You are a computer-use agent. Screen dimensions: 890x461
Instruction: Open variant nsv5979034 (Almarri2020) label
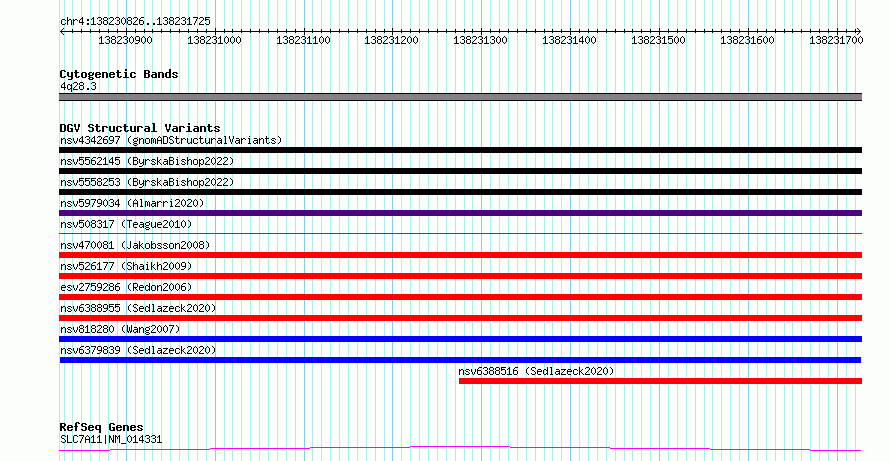pos(132,203)
